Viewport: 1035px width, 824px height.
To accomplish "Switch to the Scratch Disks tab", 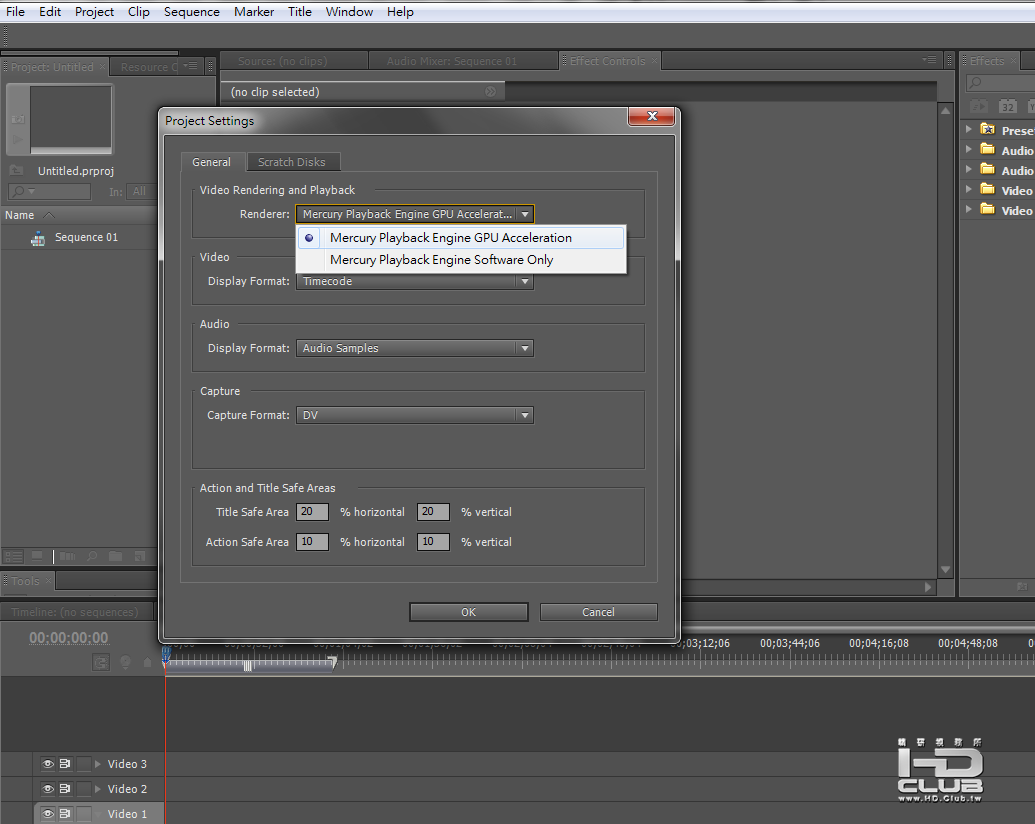I will [292, 162].
